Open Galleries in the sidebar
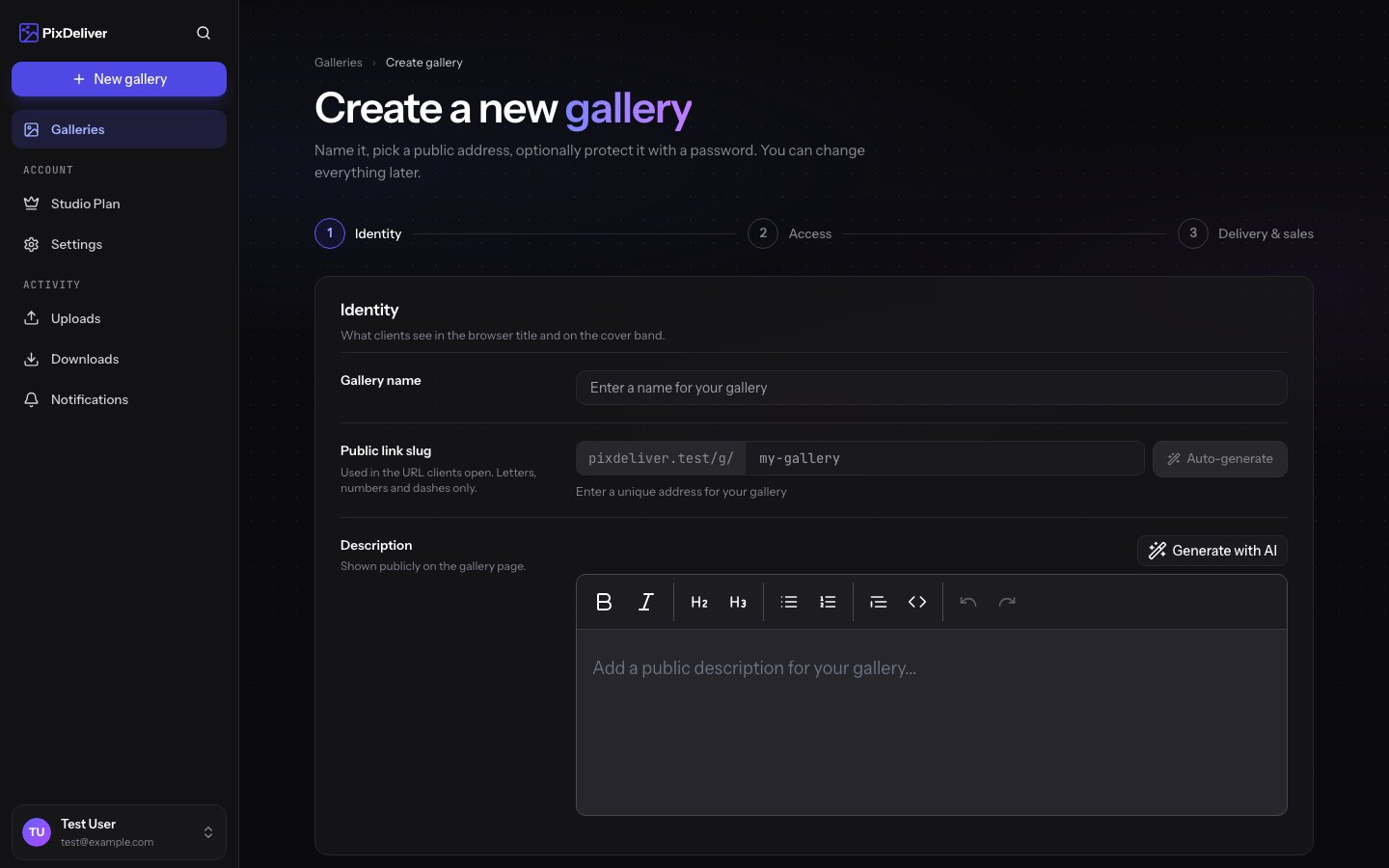 point(119,129)
